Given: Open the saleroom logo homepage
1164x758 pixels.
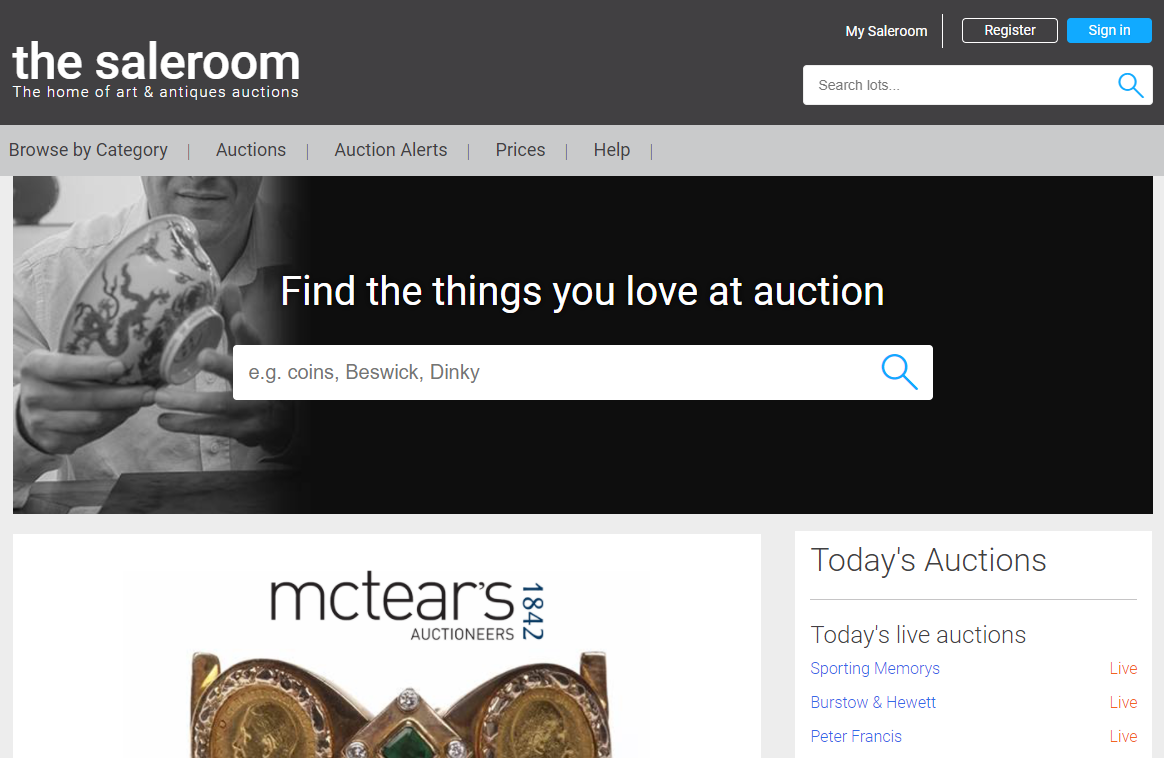Looking at the screenshot, I should point(156,70).
